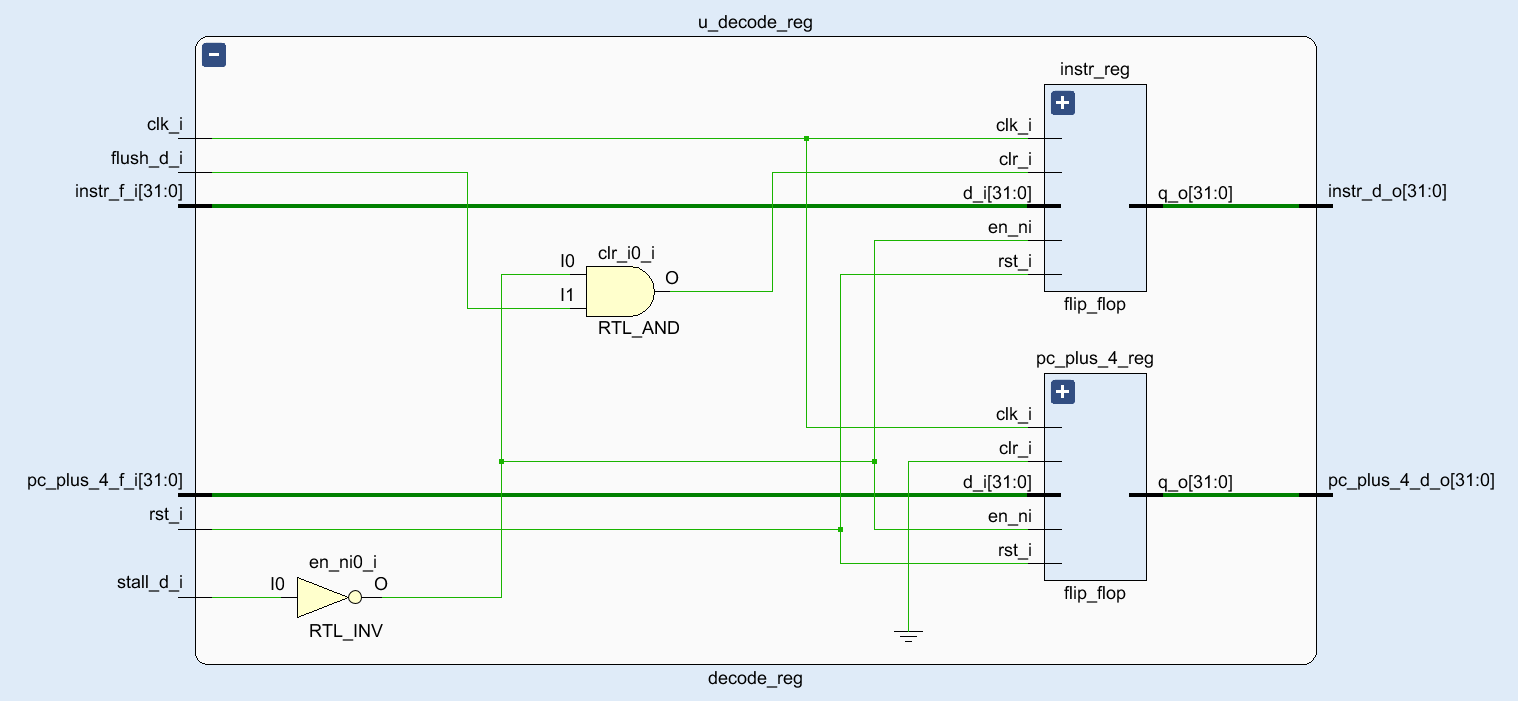Click the ground symbol at bottom
The image size is (1518, 701).
click(x=908, y=635)
